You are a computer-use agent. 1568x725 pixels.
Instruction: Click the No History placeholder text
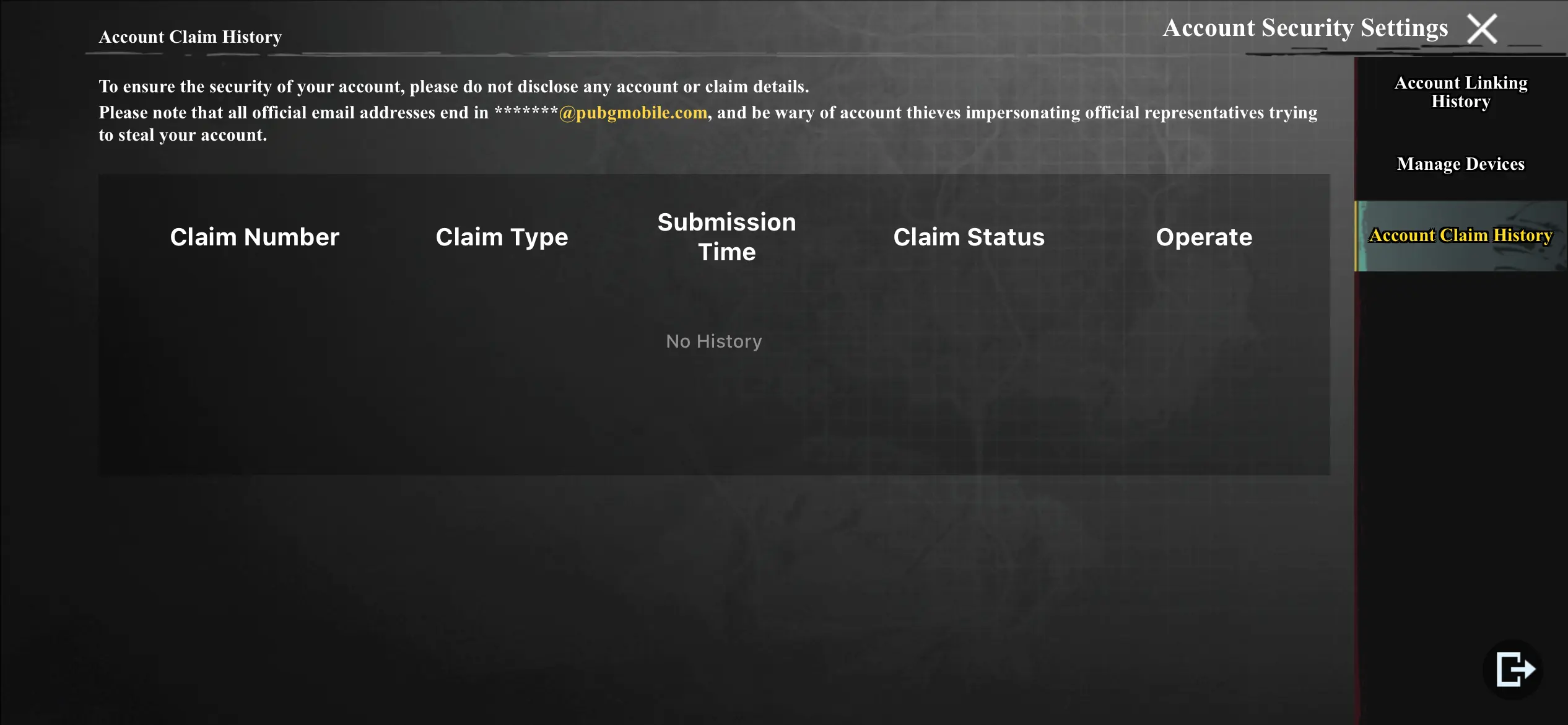(713, 341)
